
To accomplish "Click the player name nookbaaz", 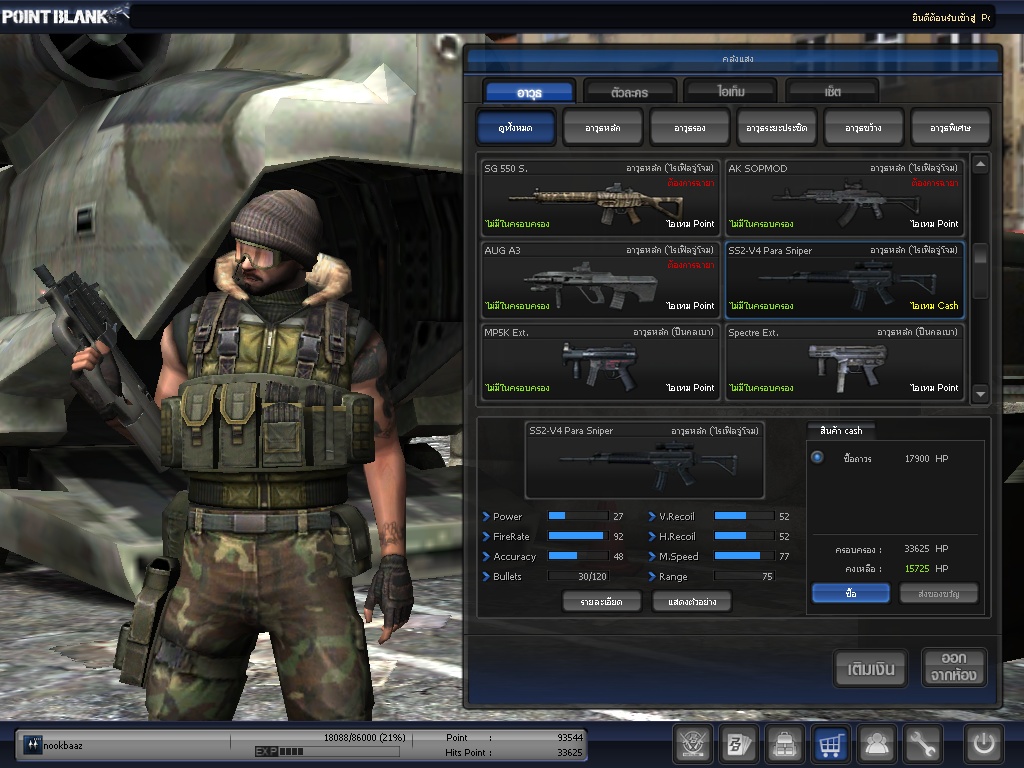I will tap(63, 745).
